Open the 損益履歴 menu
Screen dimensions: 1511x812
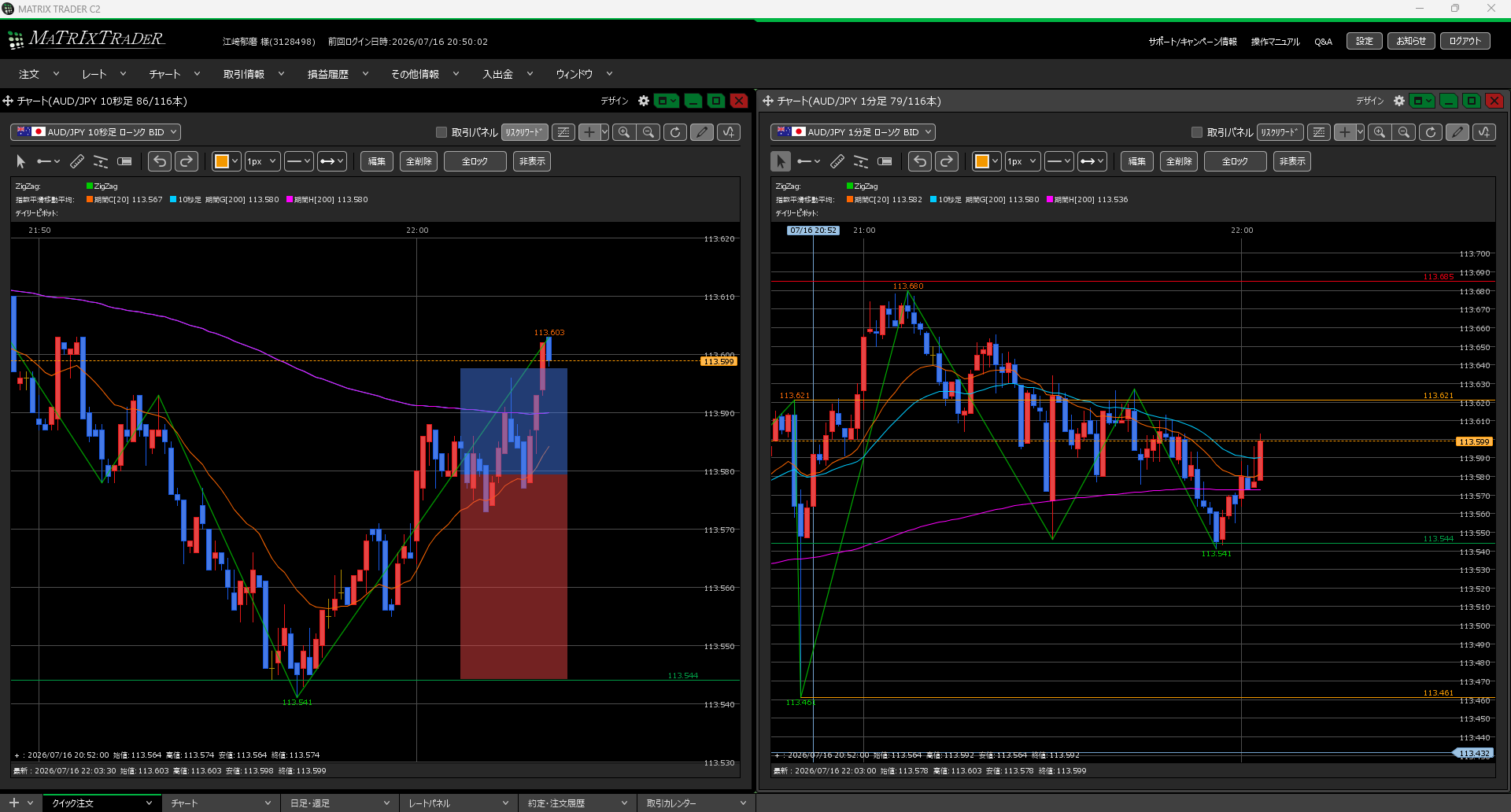[337, 74]
